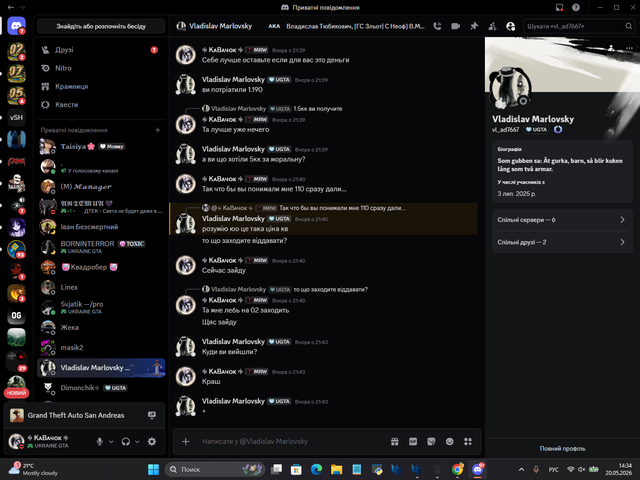
Task: Open the chat with (M) Manager
Action: pyautogui.click(x=101, y=187)
